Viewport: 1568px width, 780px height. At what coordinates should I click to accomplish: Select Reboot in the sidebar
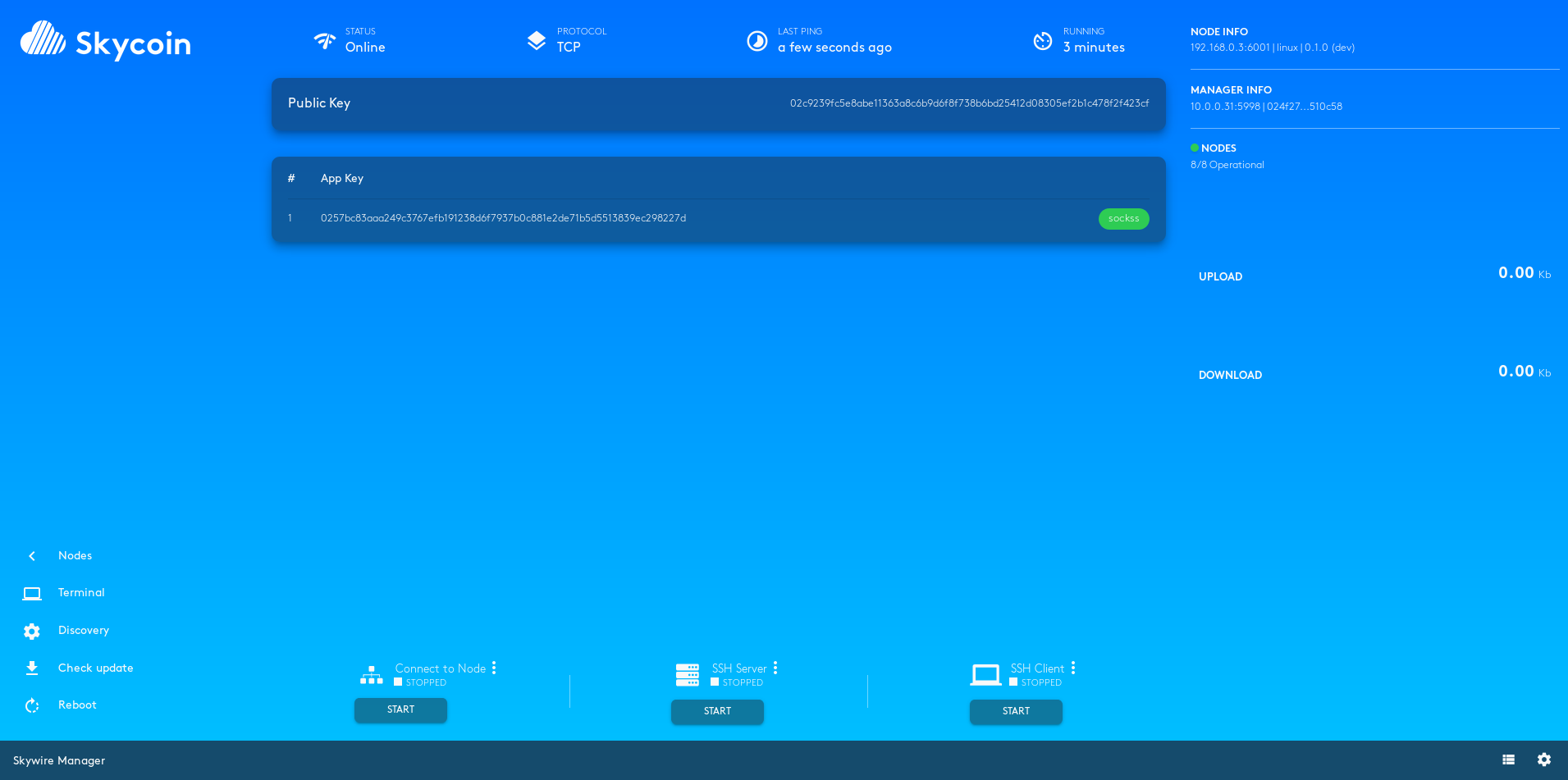[77, 705]
